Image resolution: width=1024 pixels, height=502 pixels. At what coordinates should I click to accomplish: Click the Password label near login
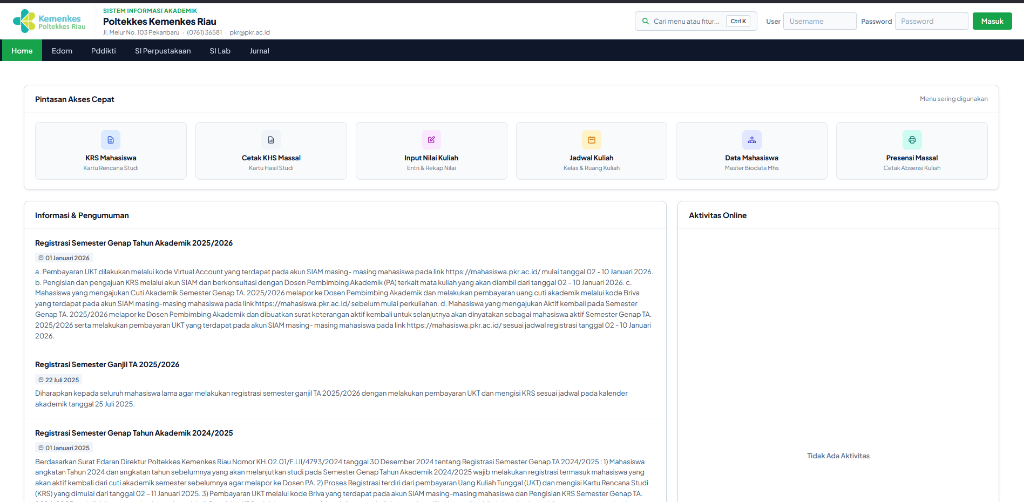click(876, 22)
